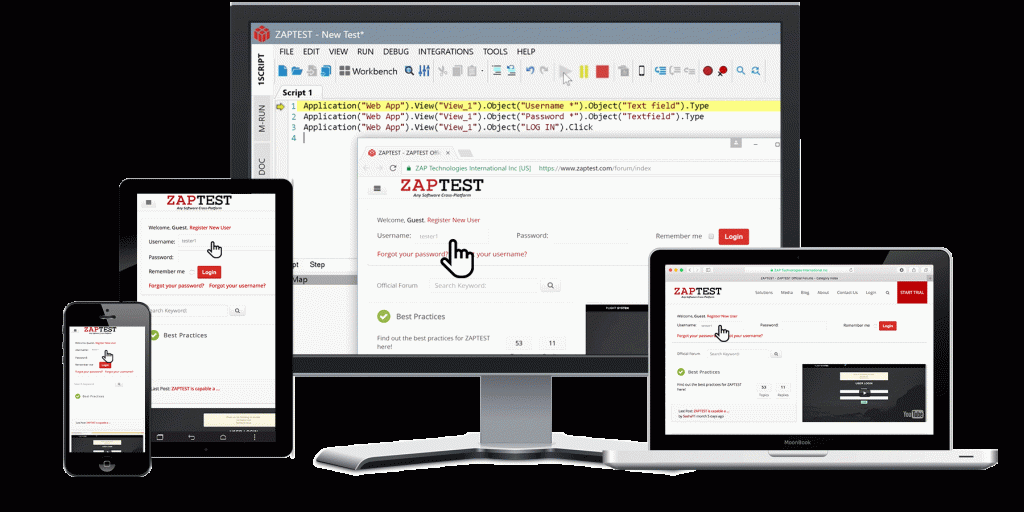
Task: Toggle Remember me checkbox on the tablet
Action: (x=192, y=272)
